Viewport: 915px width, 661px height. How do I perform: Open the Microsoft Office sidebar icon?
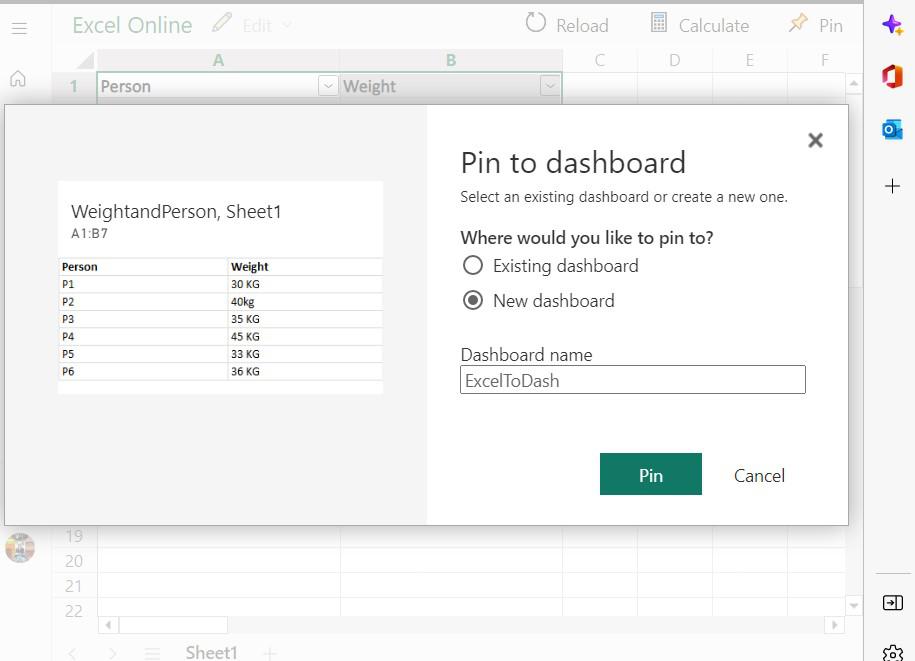click(x=892, y=76)
